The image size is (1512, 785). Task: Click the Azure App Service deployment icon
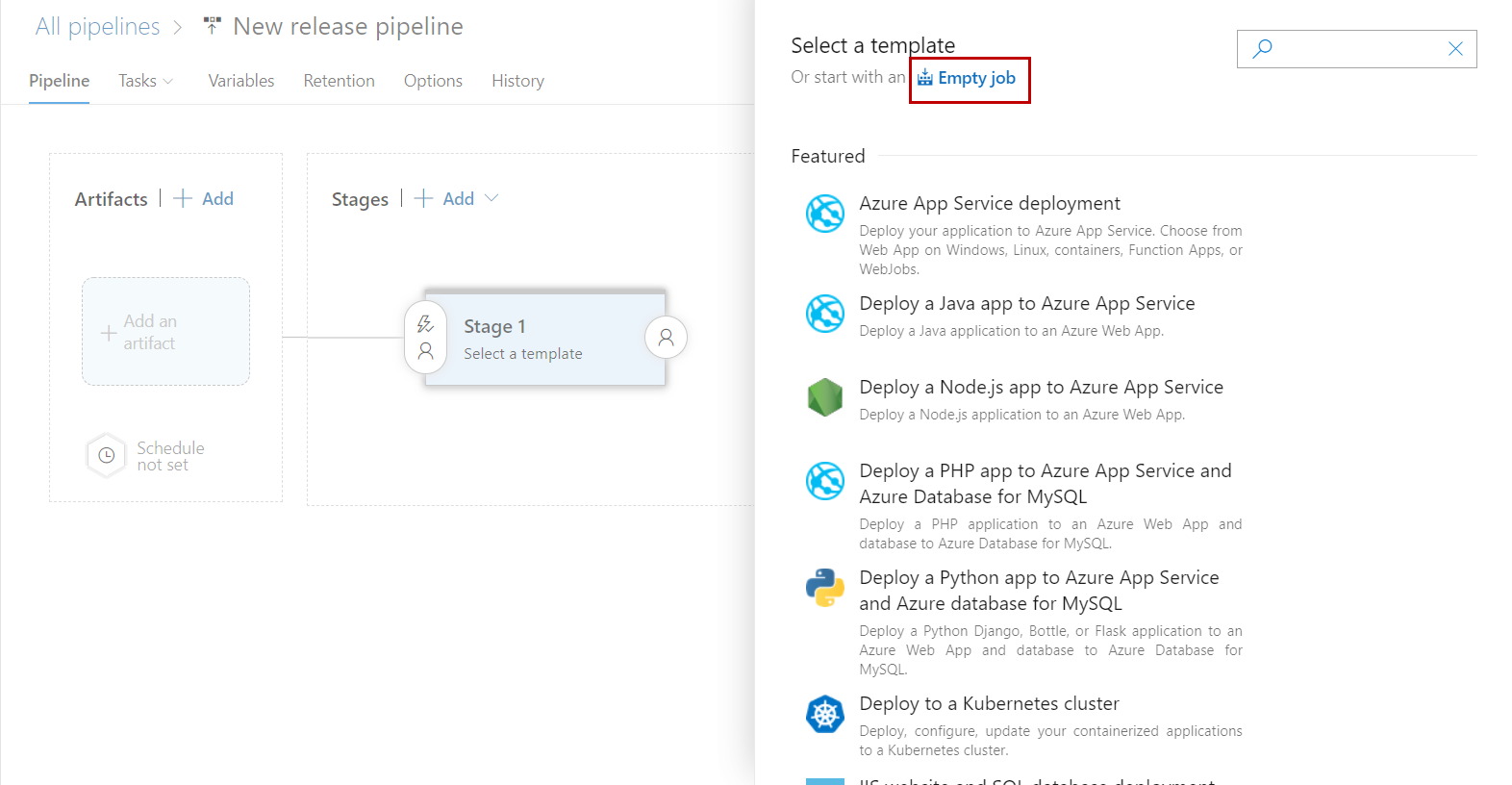click(x=825, y=214)
